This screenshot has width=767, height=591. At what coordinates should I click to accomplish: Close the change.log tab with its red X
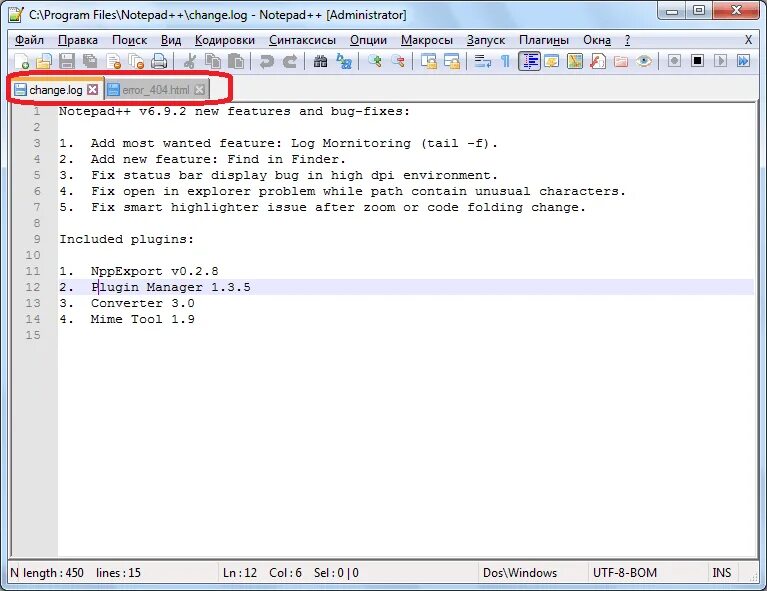92,90
